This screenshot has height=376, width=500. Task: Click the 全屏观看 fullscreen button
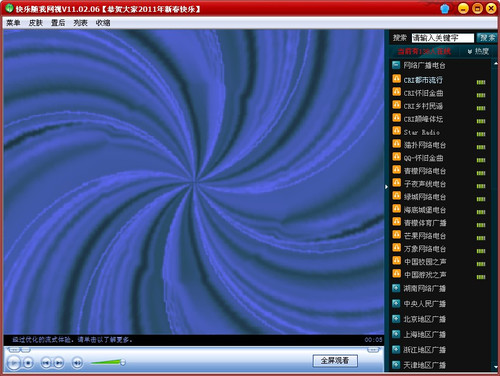point(335,361)
